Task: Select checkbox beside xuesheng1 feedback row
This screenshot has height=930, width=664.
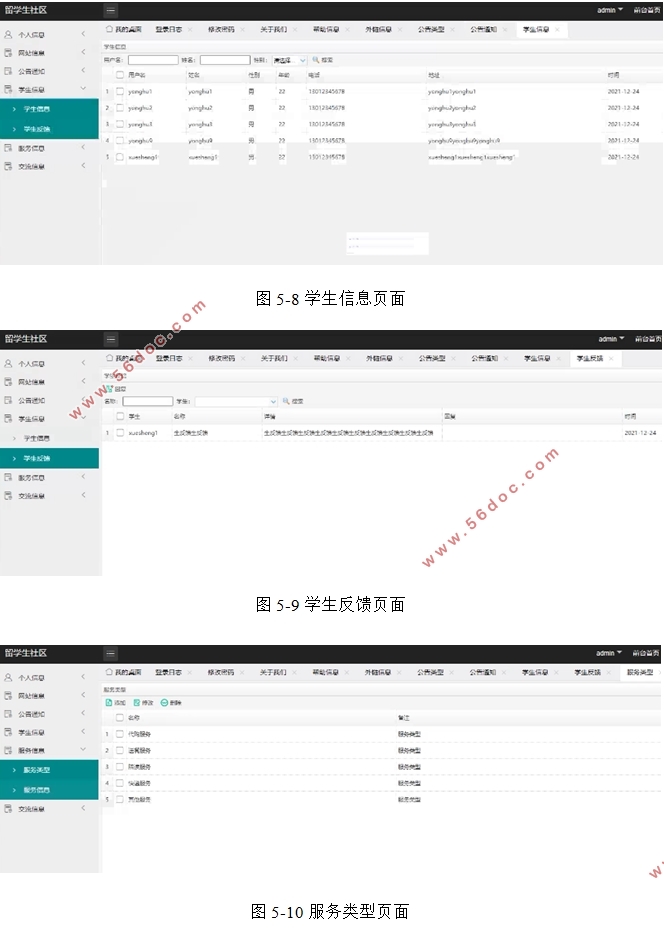Action: point(119,433)
